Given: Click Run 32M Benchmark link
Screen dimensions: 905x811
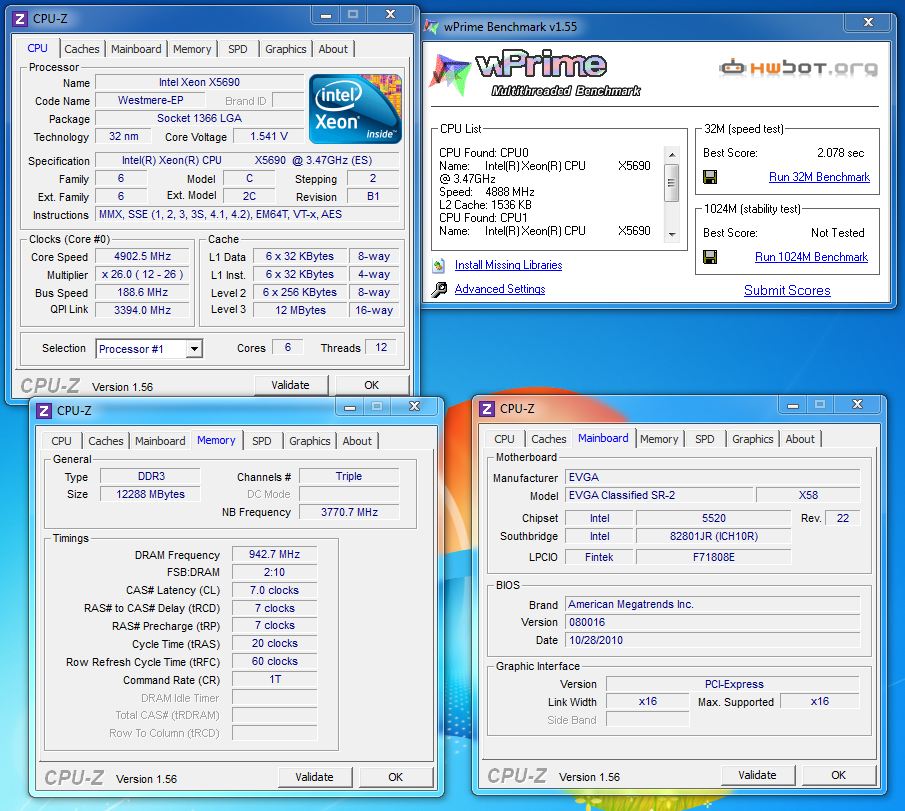Looking at the screenshot, I should [819, 177].
